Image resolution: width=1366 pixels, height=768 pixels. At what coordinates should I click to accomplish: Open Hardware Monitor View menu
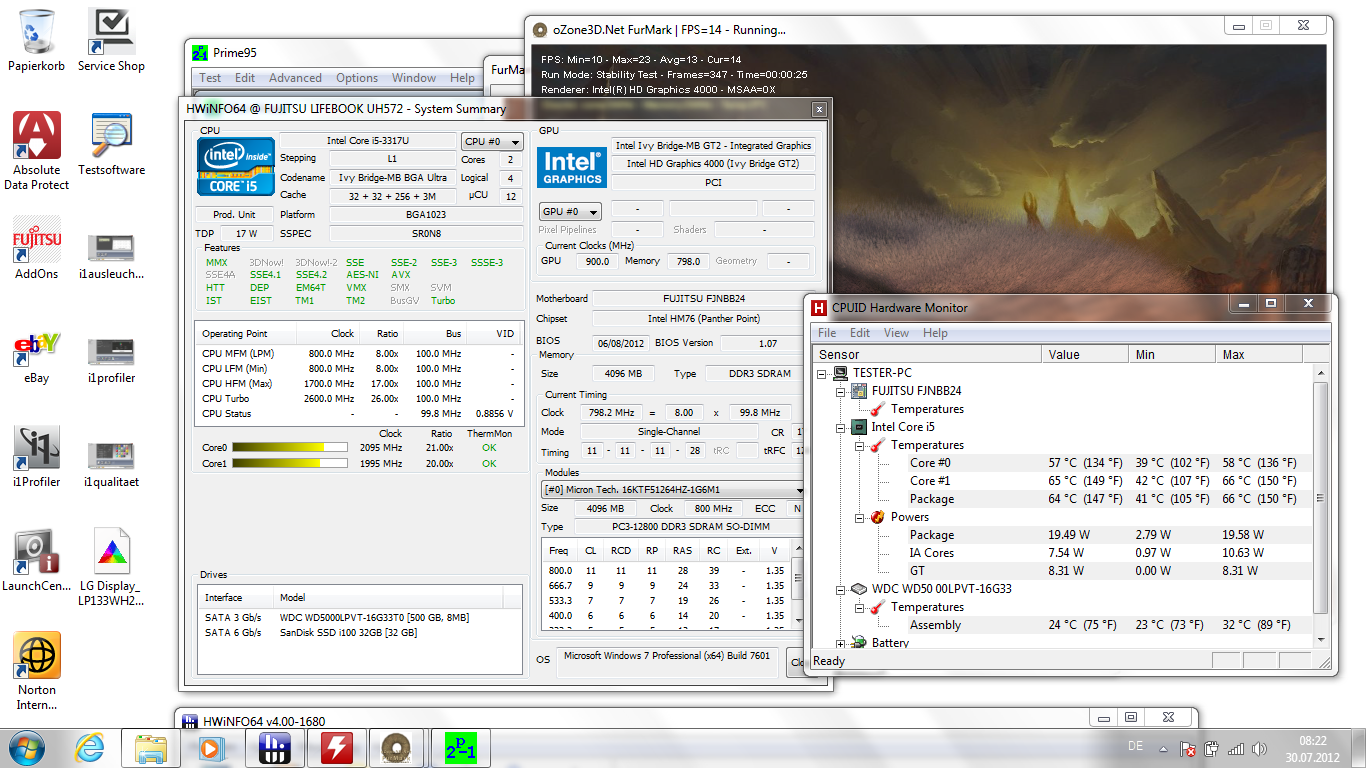point(896,333)
